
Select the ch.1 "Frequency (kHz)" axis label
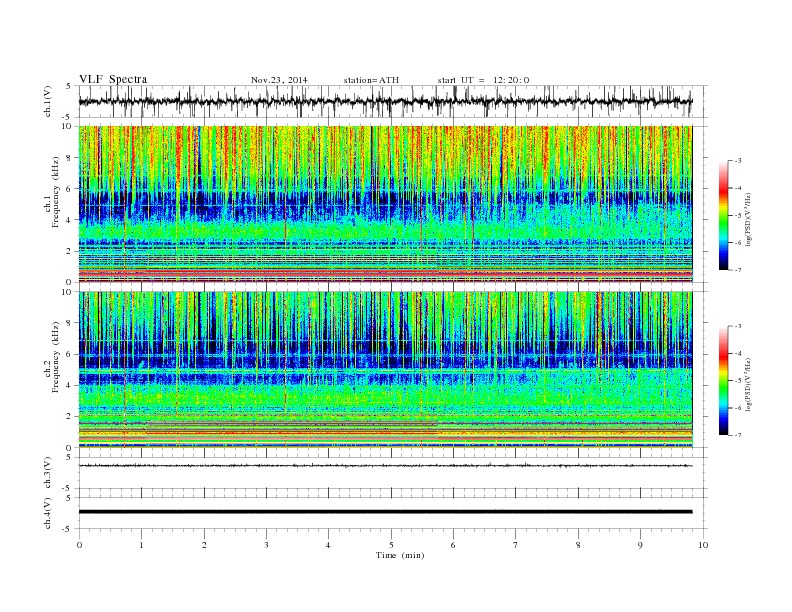55,192
